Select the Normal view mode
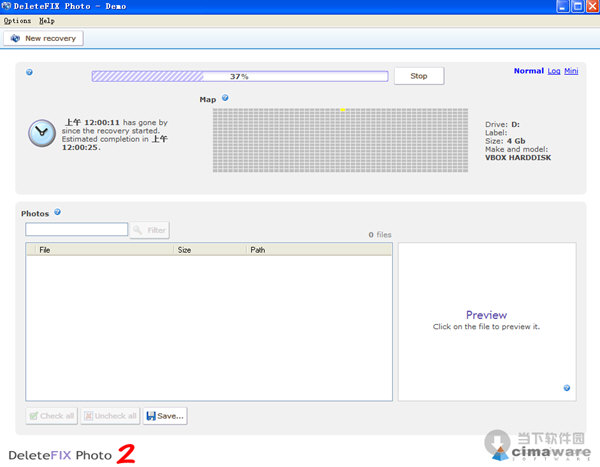The image size is (600, 467). click(x=528, y=71)
